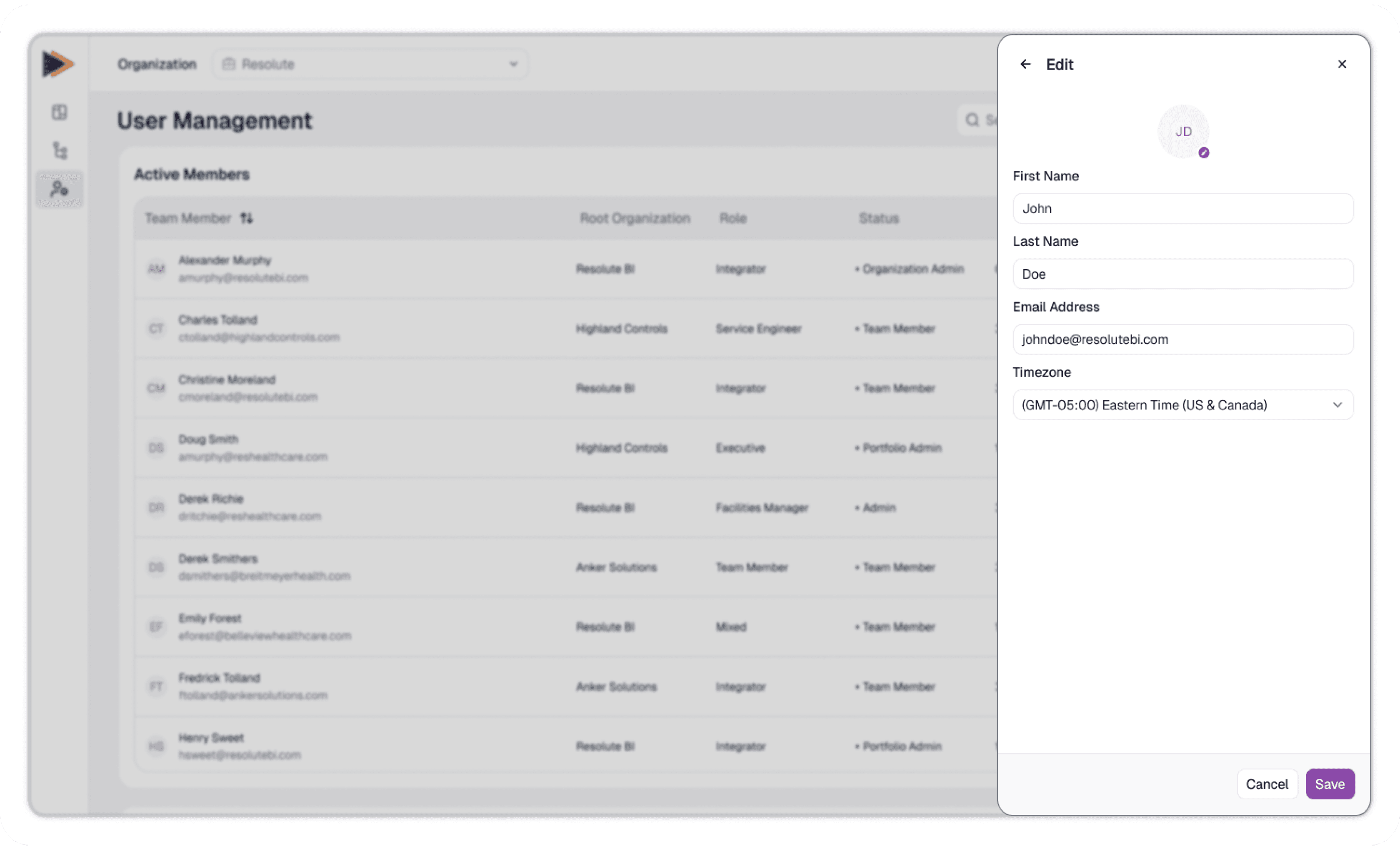Click the Role column header
This screenshot has width=1400, height=846.
point(732,218)
